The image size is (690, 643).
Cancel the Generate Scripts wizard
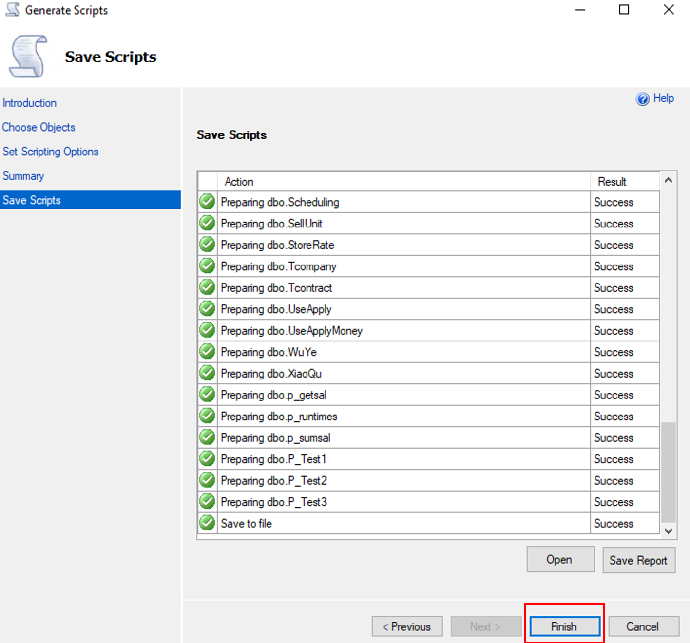[643, 627]
